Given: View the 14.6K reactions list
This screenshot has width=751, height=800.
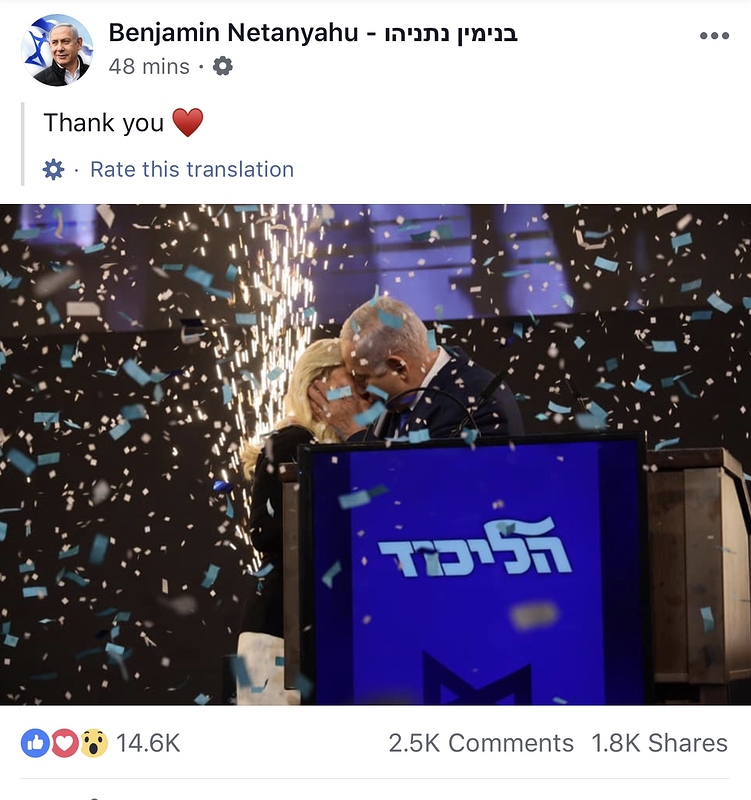Looking at the screenshot, I should point(148,743).
